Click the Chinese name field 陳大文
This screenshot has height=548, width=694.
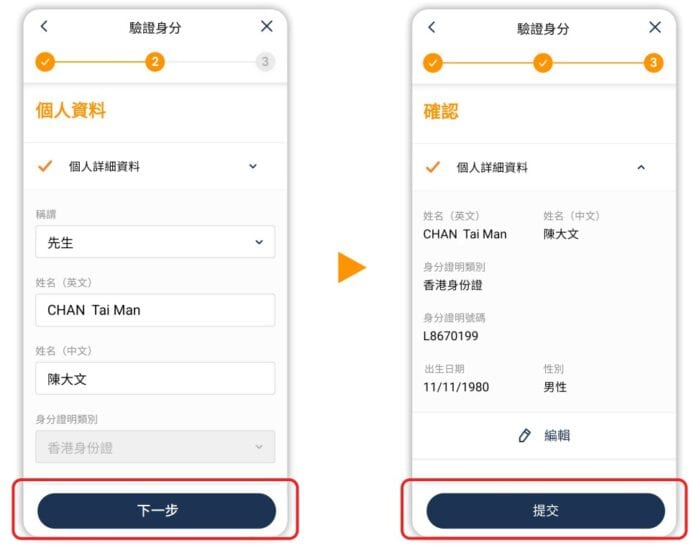pos(155,378)
